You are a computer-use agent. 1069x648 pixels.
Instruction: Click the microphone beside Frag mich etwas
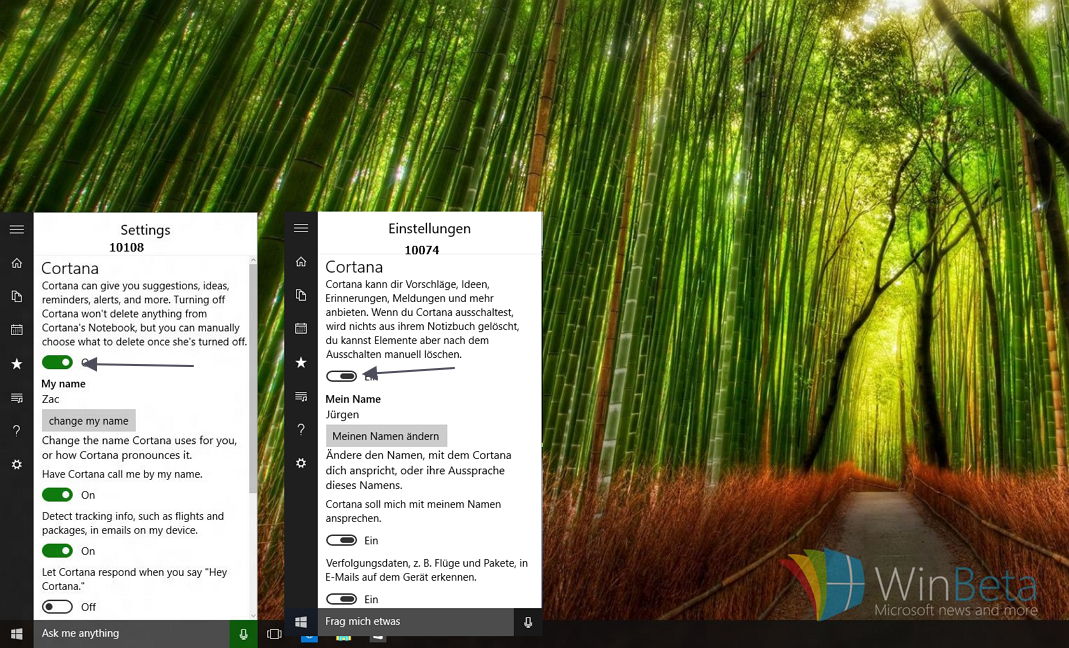[528, 622]
